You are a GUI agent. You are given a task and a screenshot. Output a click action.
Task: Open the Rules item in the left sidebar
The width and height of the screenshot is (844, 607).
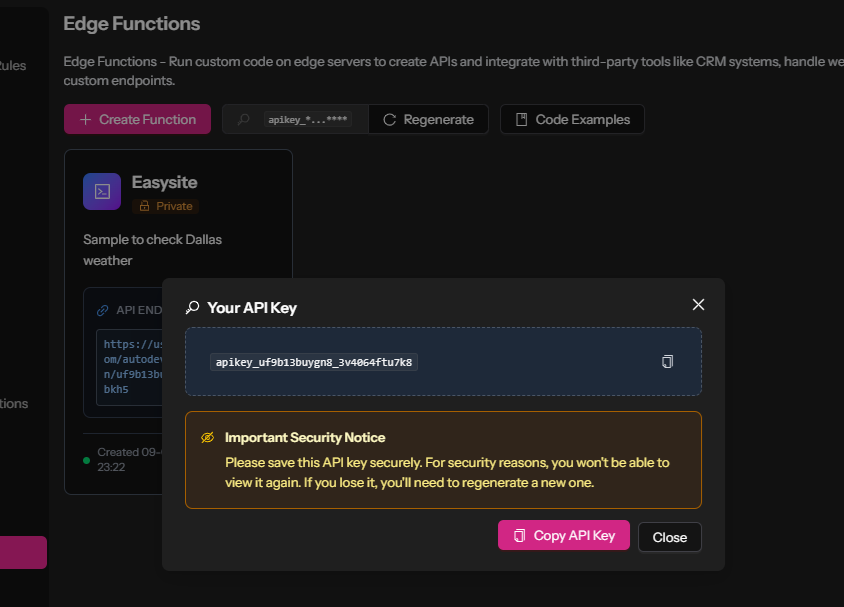click(x=14, y=66)
